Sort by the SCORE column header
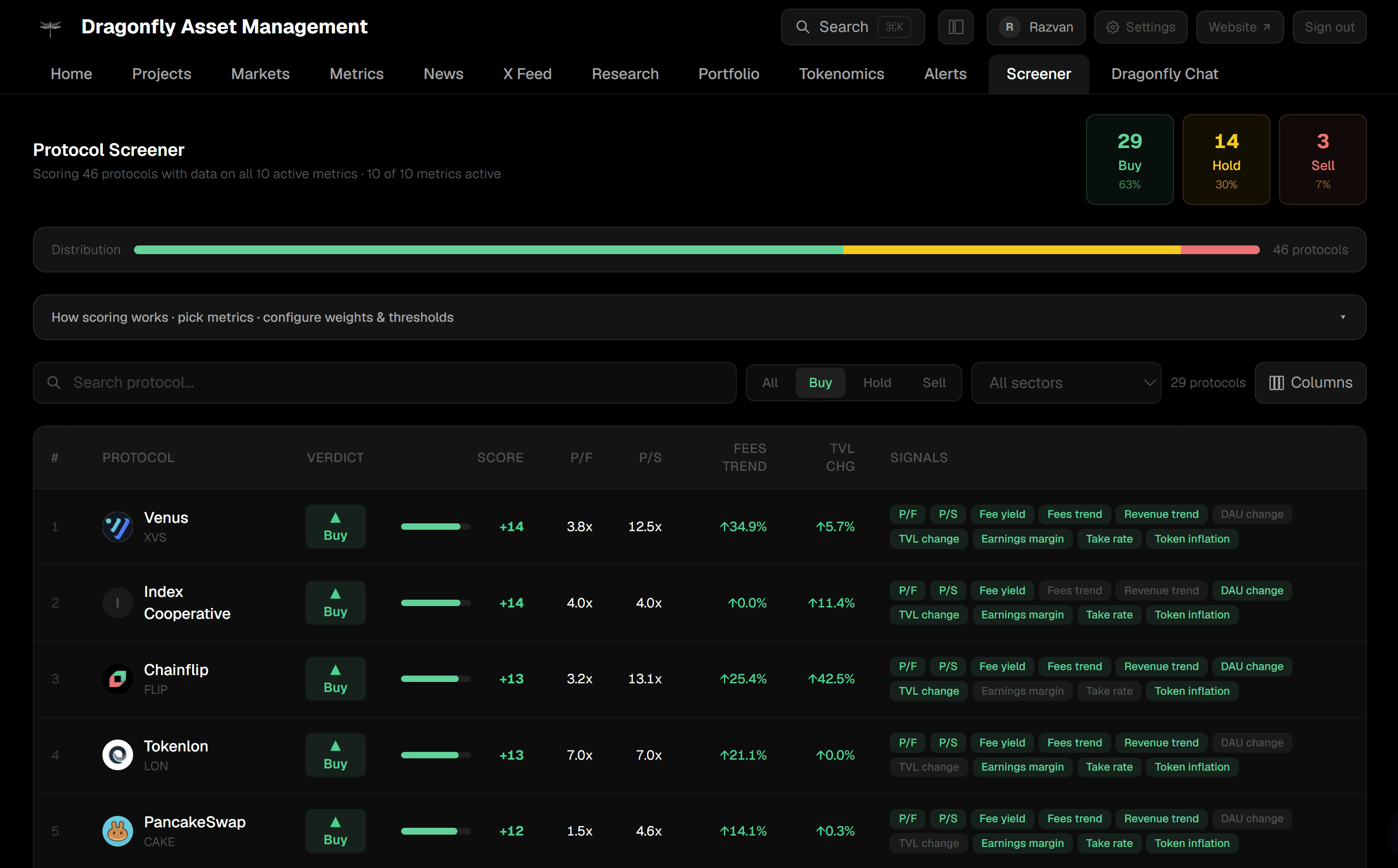 [x=500, y=458]
